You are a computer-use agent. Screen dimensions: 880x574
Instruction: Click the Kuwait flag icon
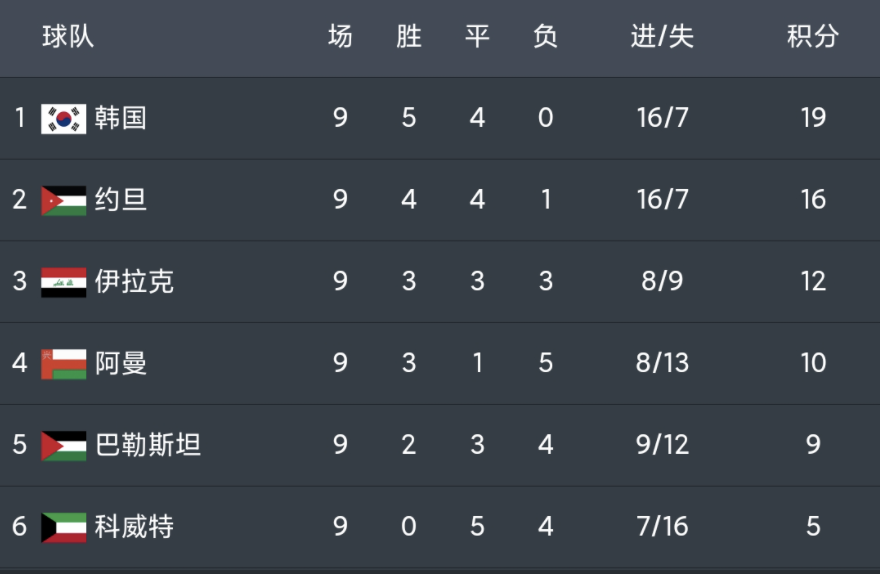64,528
